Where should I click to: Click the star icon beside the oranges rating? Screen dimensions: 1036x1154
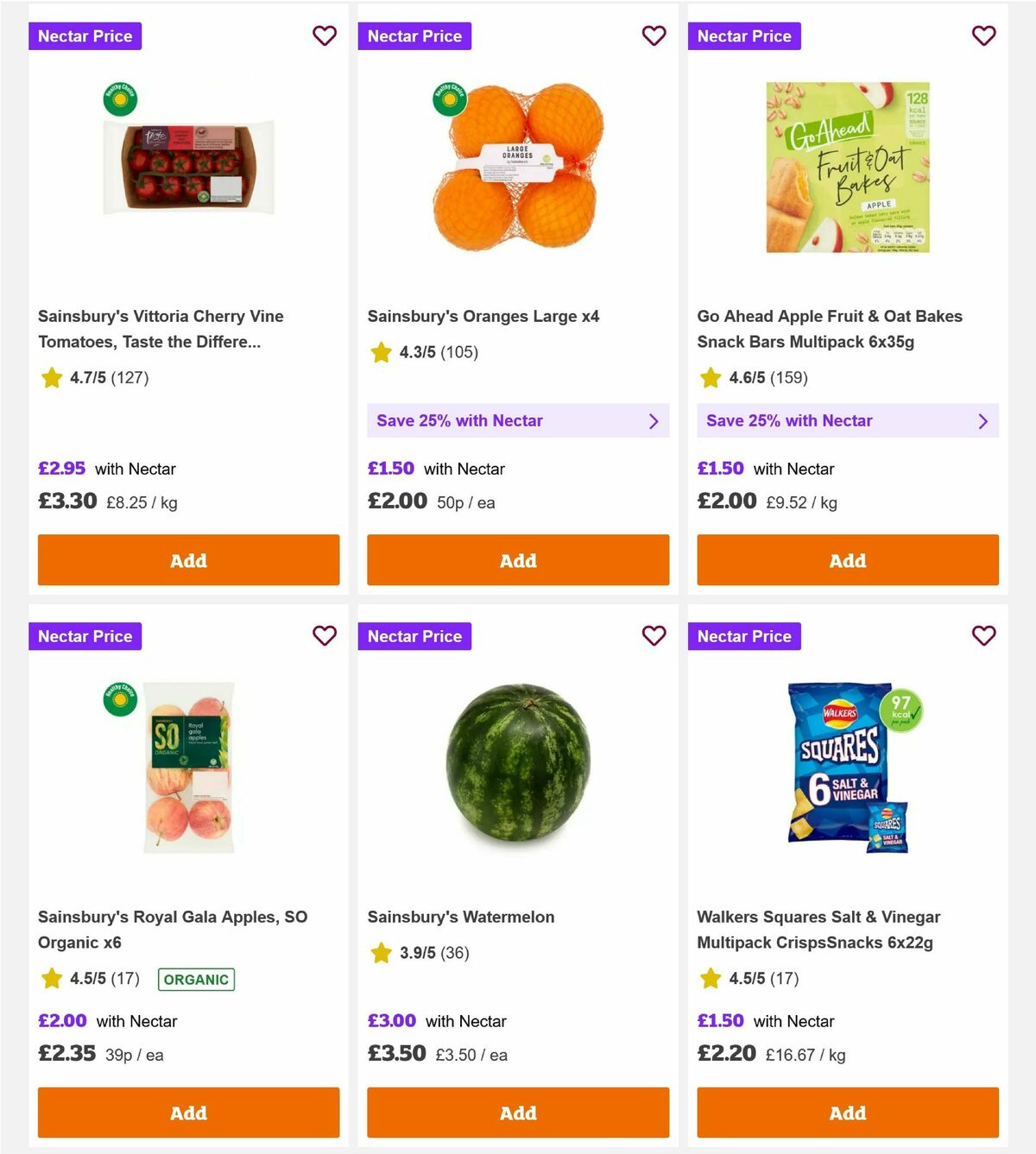(x=381, y=352)
